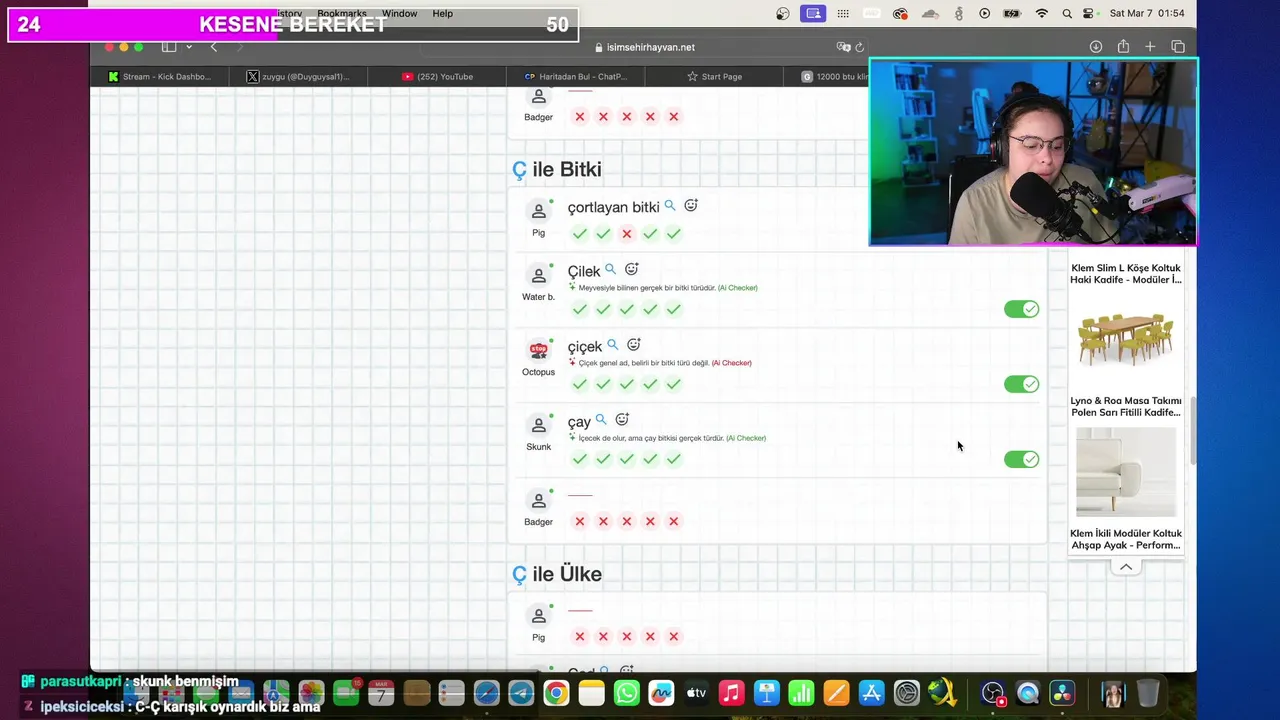Open Google Chrome from the Dock

click(557, 693)
